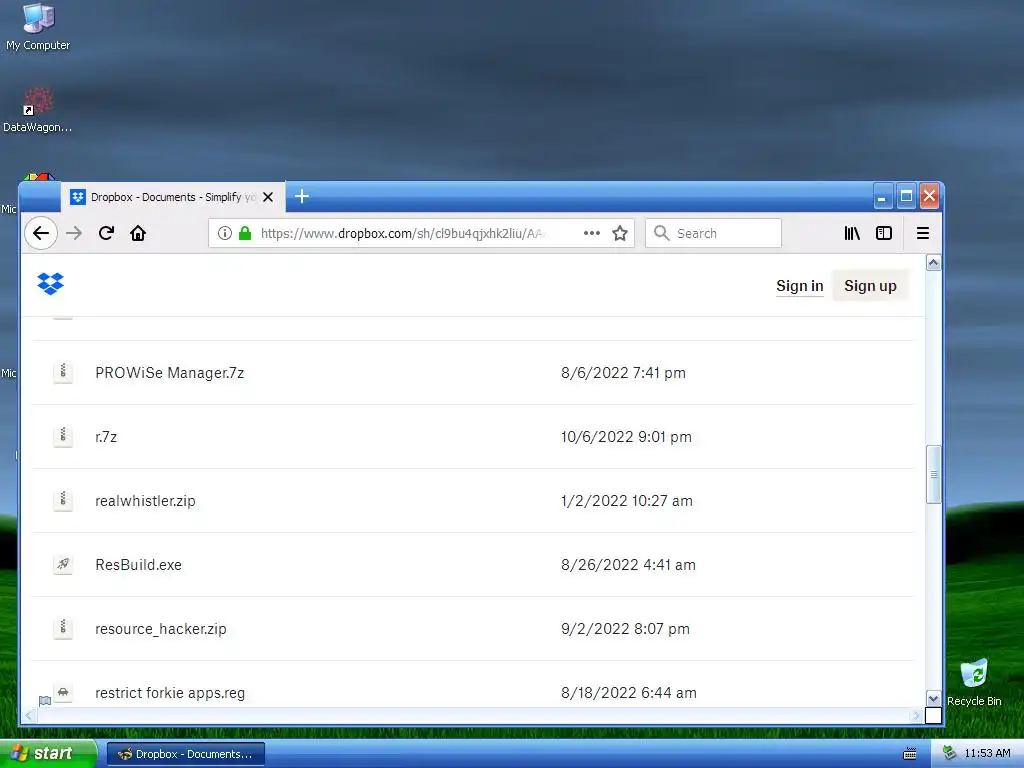Click the Dropbox logo on the page
Image resolution: width=1024 pixels, height=768 pixels.
(x=50, y=284)
